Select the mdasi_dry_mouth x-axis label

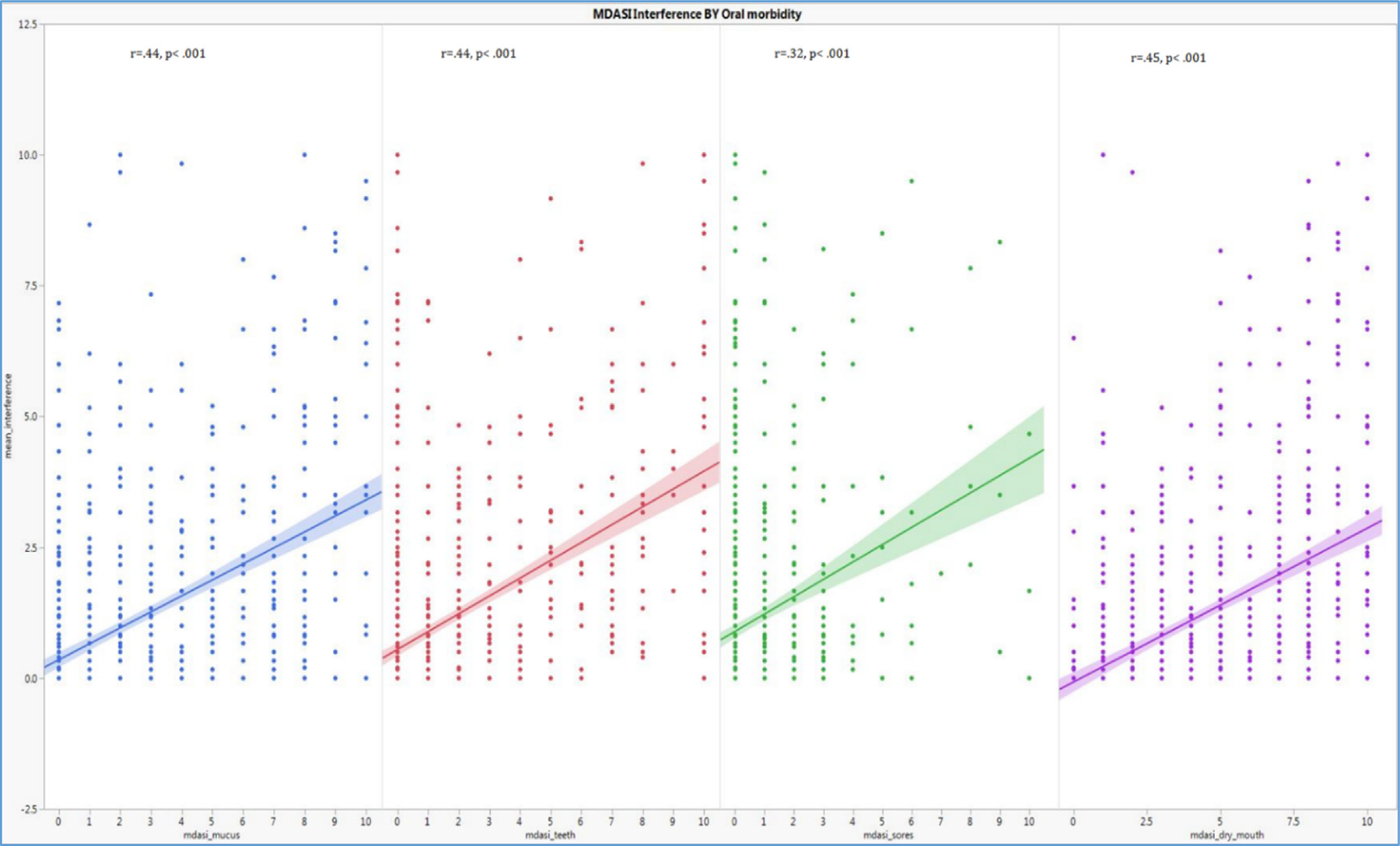pos(1227,835)
